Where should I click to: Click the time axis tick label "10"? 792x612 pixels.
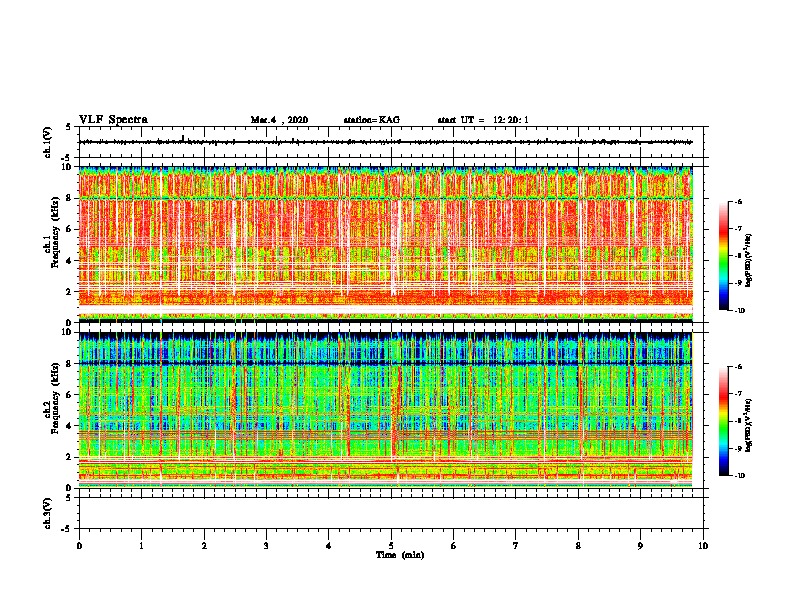[x=703, y=546]
